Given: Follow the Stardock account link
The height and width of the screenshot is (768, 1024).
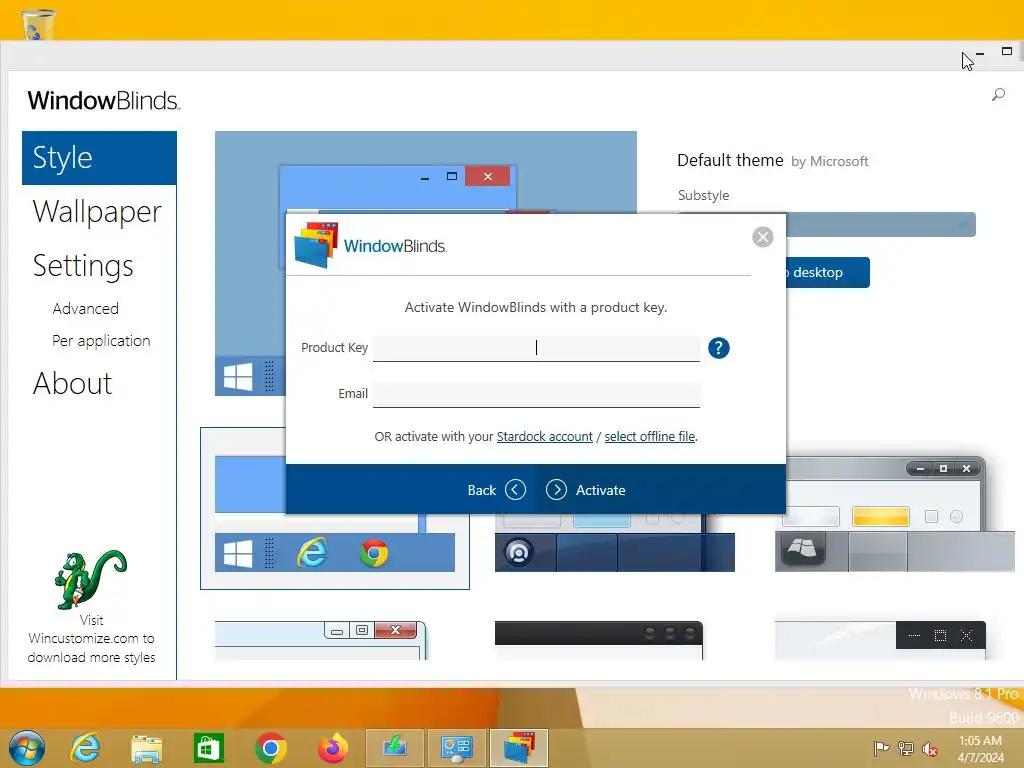Looking at the screenshot, I should (x=545, y=436).
